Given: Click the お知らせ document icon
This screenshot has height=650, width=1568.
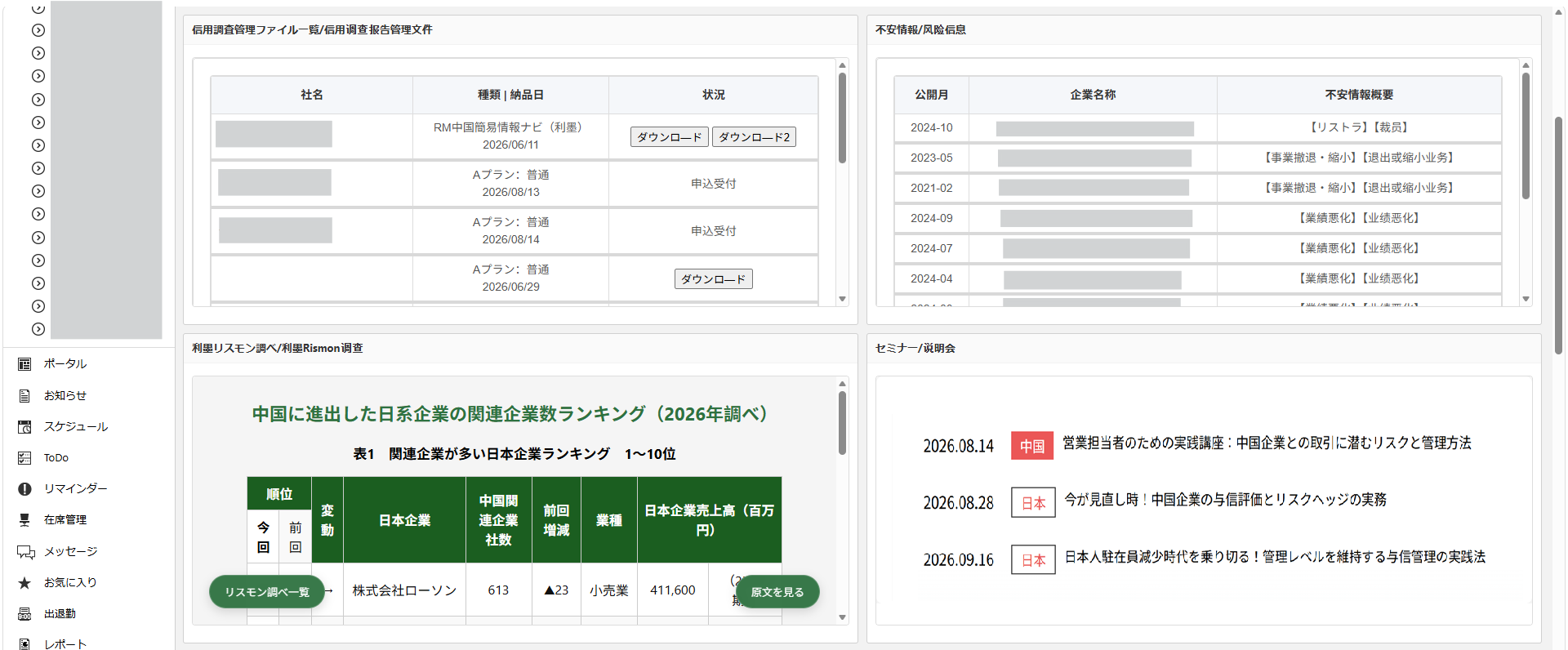Looking at the screenshot, I should click(24, 395).
